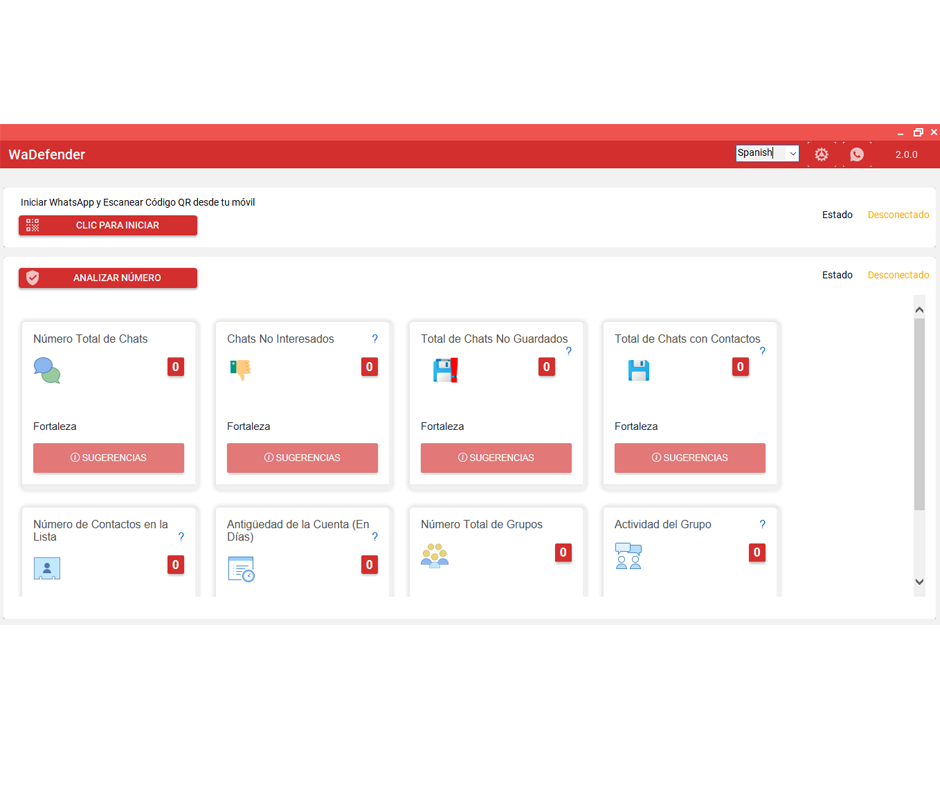Click the 0 counter in Número de Contactos en la Lista
This screenshot has width=940, height=788.
[176, 564]
